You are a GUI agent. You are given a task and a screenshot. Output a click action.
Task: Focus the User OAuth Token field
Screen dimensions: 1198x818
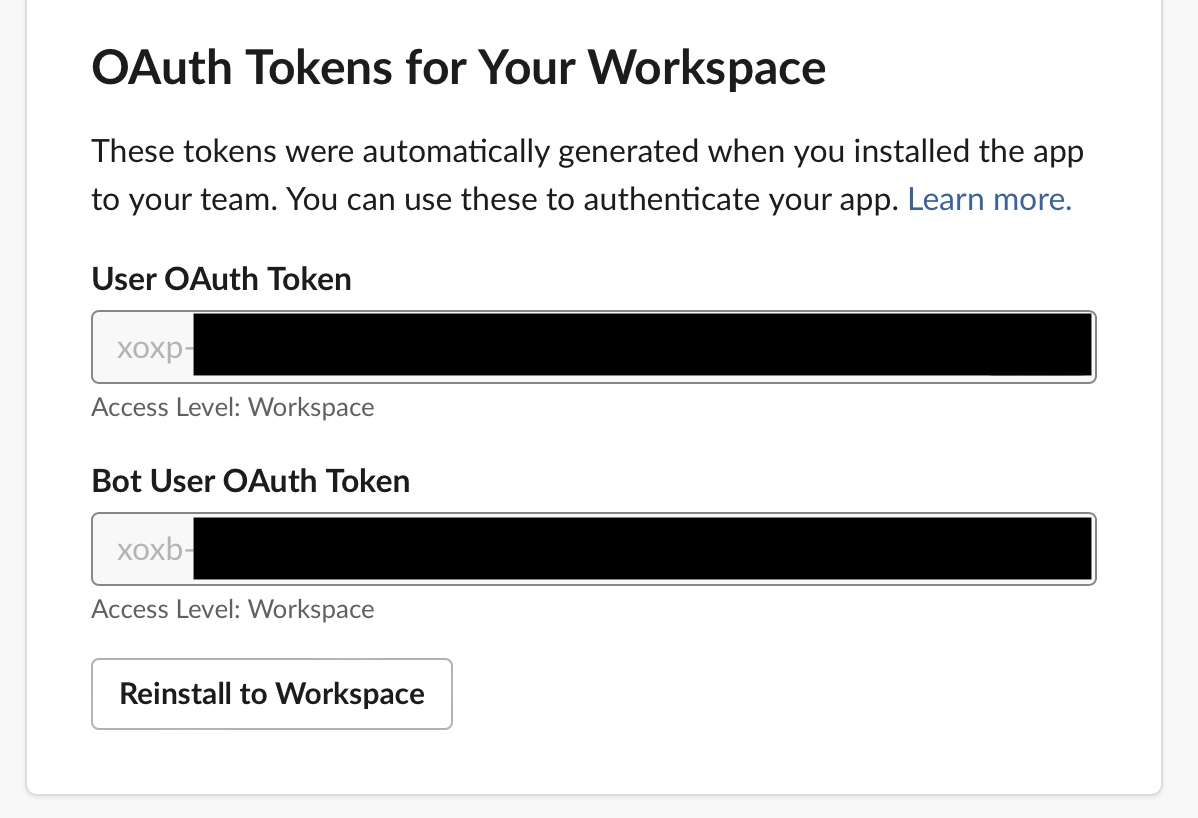(594, 347)
